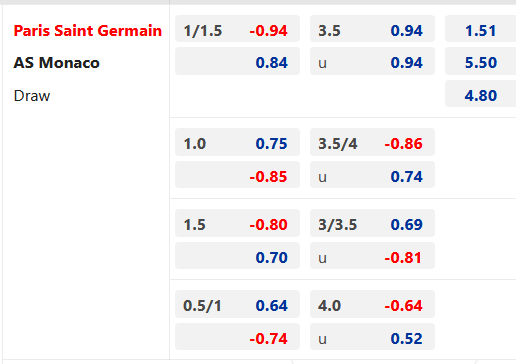Pick away handicap odds -0.74
516x364 pixels.
[237, 337]
